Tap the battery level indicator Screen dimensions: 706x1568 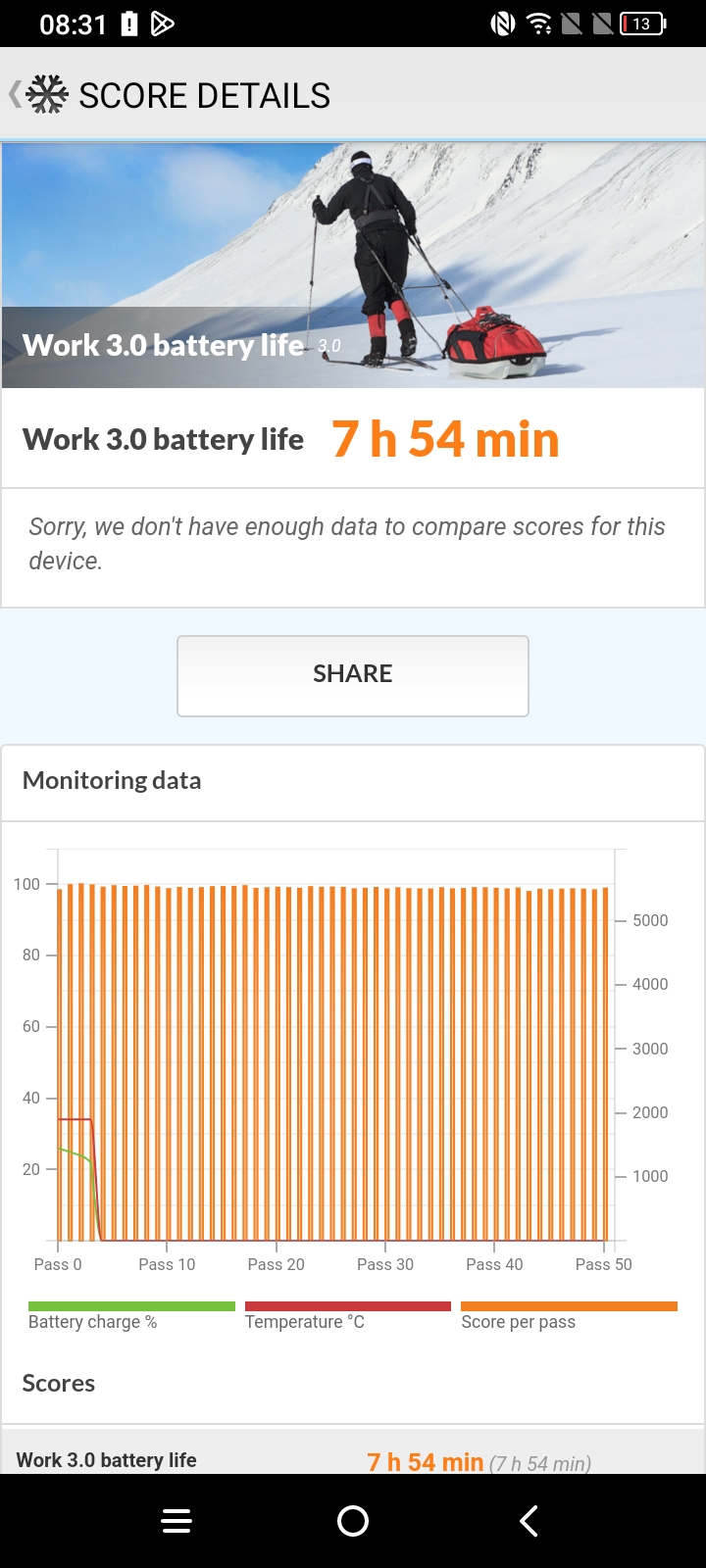[x=642, y=24]
